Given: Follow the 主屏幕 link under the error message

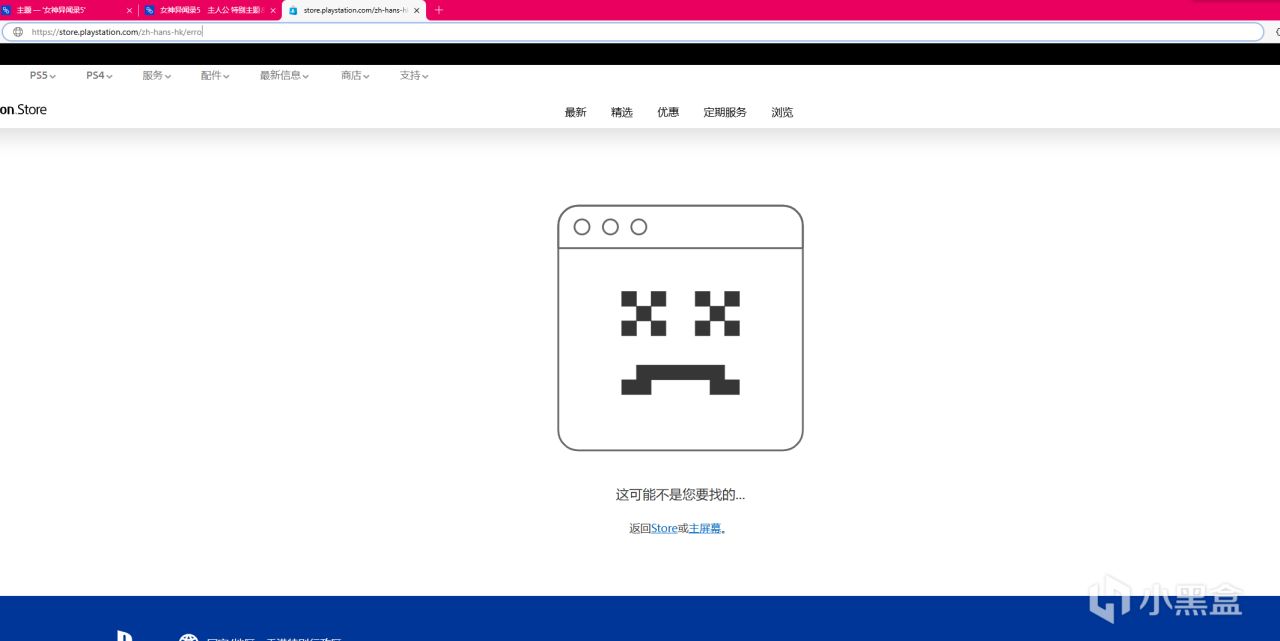Looking at the screenshot, I should point(705,528).
